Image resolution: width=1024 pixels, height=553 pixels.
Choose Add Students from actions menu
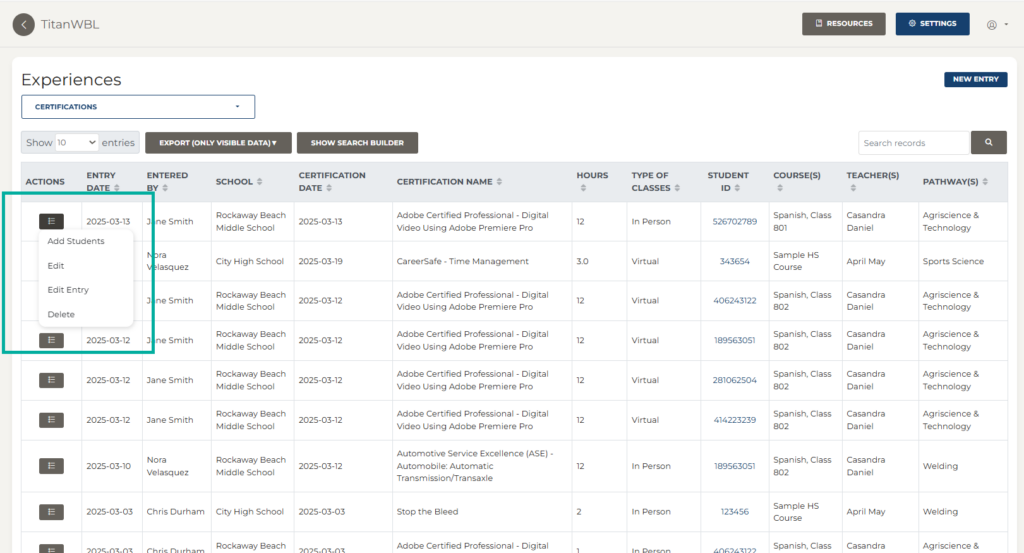(76, 241)
